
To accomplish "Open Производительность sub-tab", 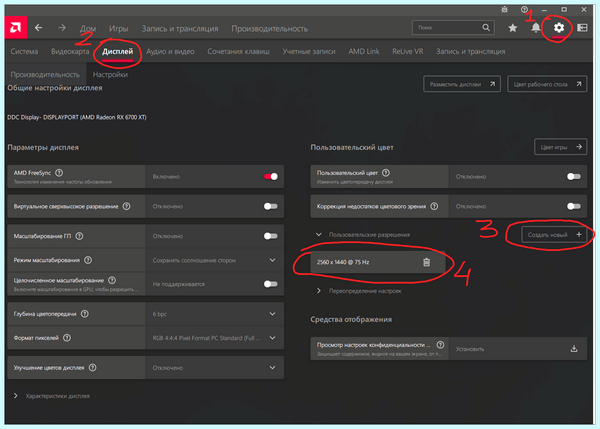I will pyautogui.click(x=45, y=74).
